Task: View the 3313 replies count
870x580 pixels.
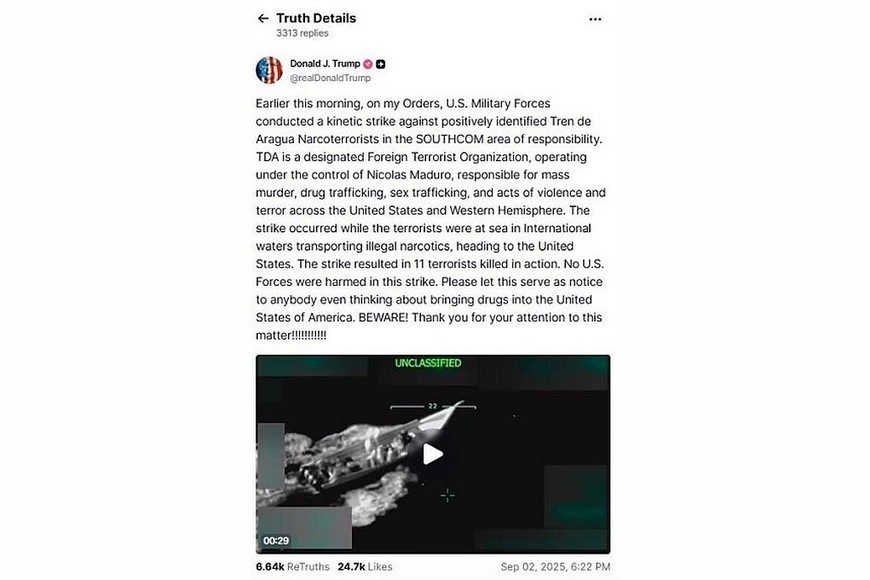Action: [x=302, y=33]
